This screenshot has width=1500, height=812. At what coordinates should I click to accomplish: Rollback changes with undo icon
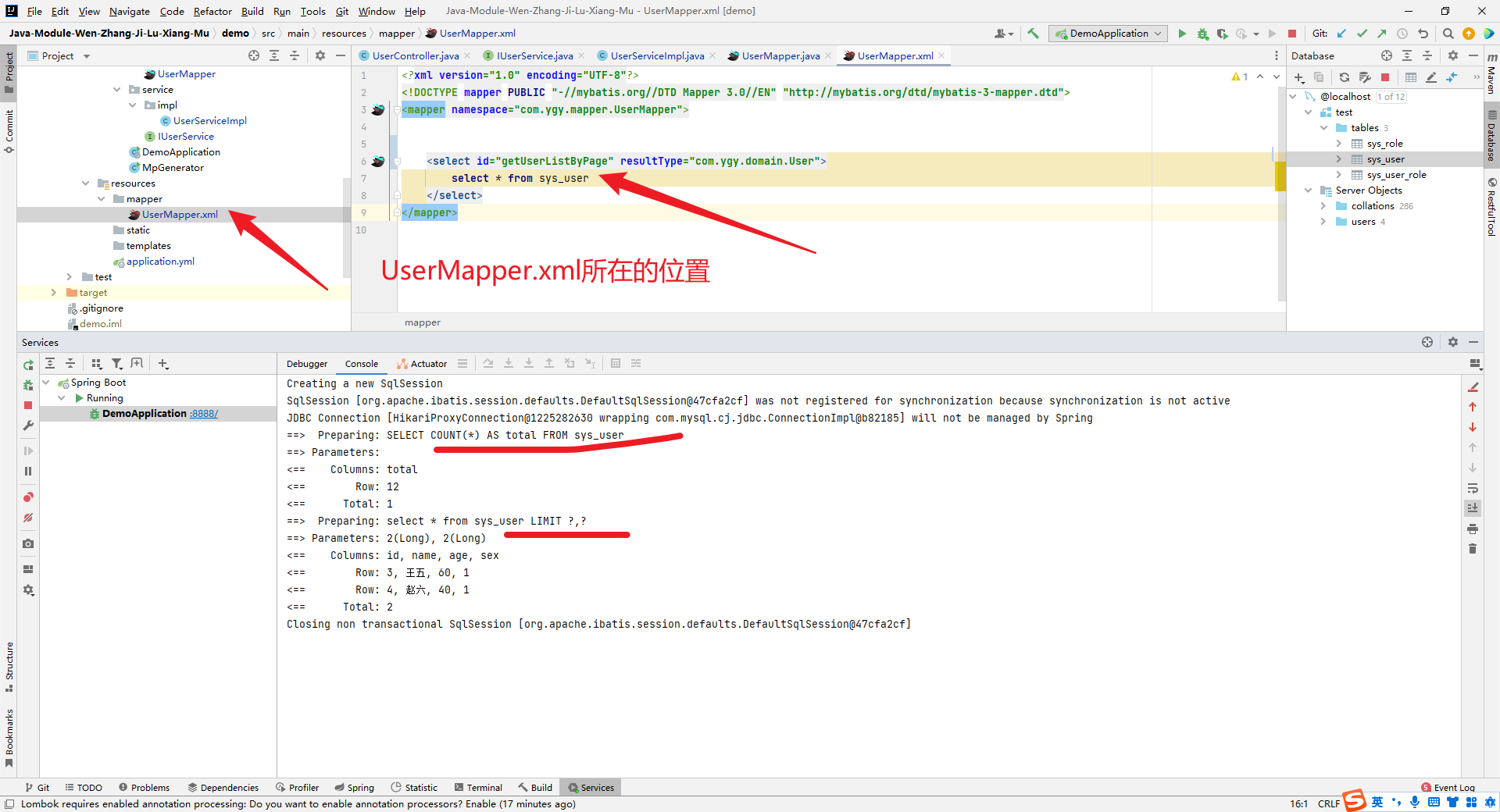1423,34
